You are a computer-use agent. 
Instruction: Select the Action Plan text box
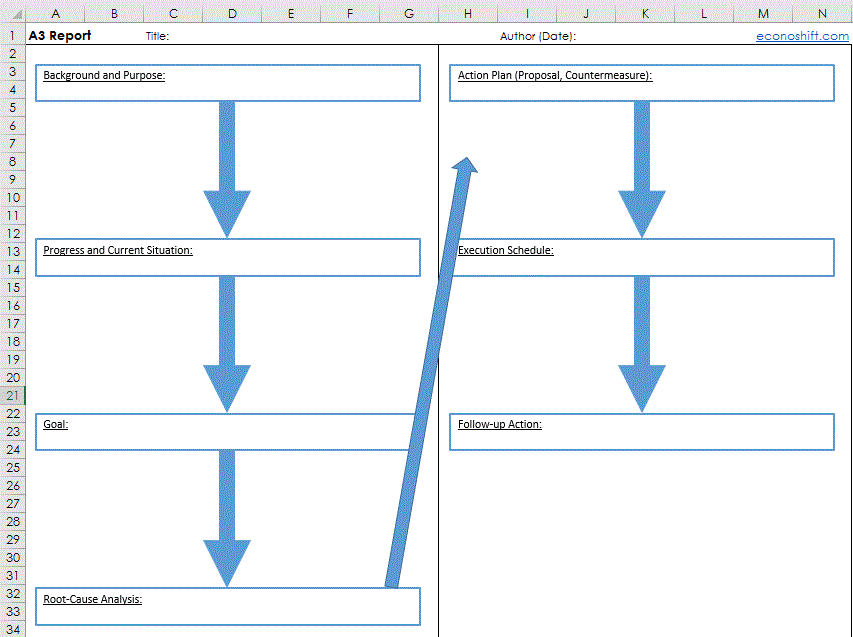pyautogui.click(x=642, y=83)
